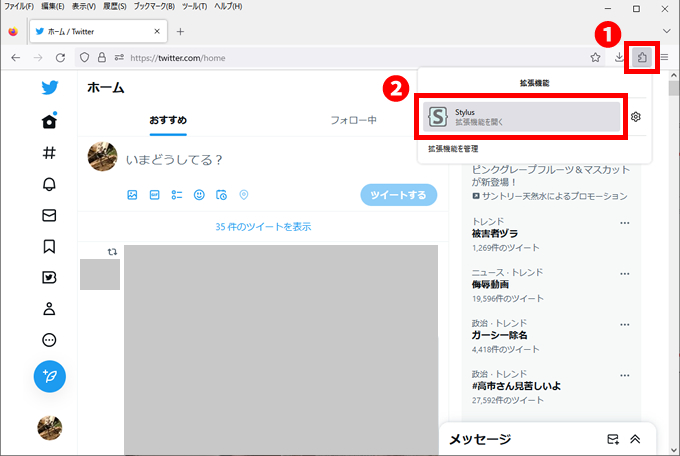Open Bookmarks icon in sidebar
680x456 pixels.
[x=49, y=246]
